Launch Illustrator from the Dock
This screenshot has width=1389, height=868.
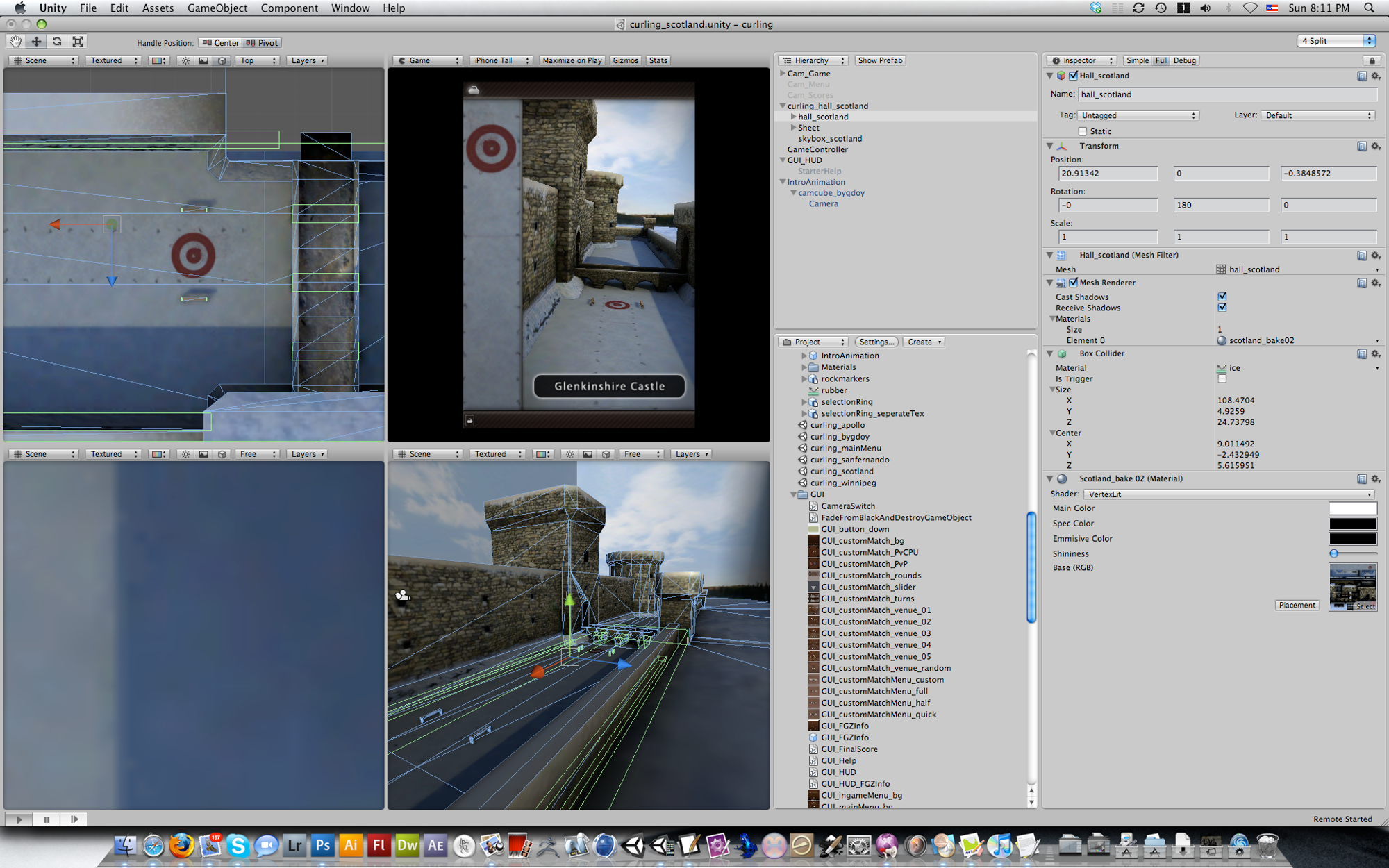(x=351, y=845)
